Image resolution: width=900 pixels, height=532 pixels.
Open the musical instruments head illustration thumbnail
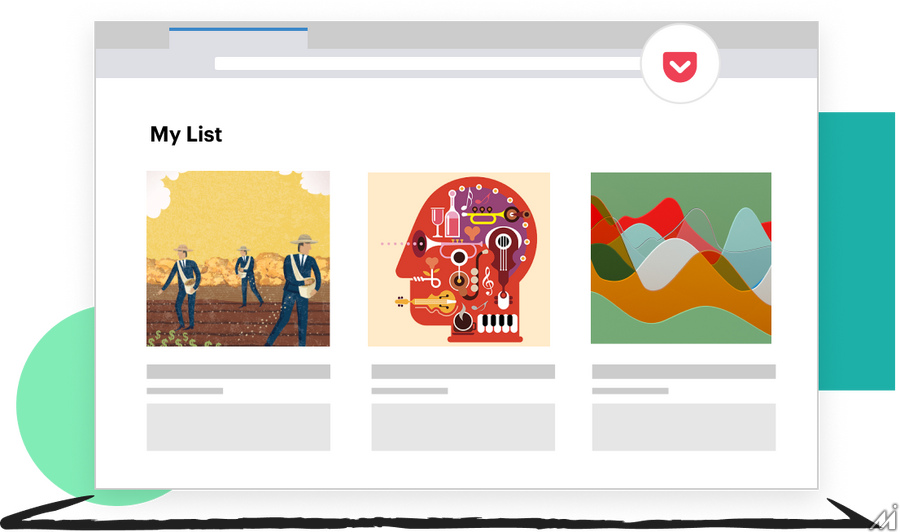pos(459,259)
